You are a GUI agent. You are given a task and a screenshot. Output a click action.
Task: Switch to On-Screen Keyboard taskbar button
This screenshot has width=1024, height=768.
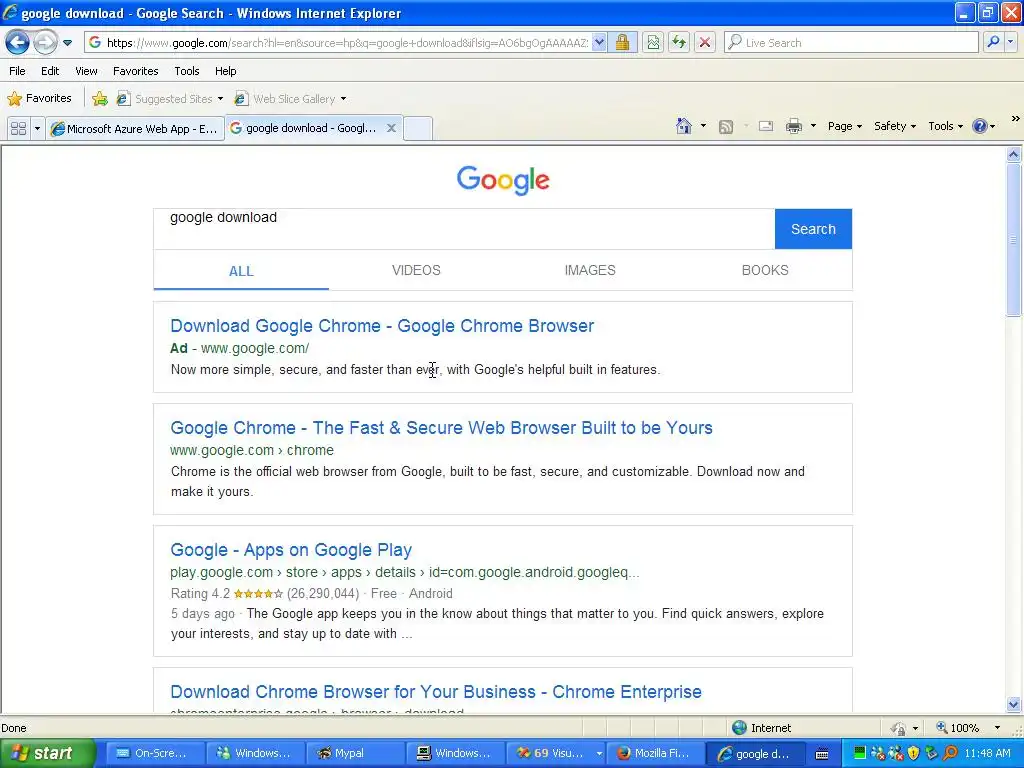pyautogui.click(x=155, y=753)
